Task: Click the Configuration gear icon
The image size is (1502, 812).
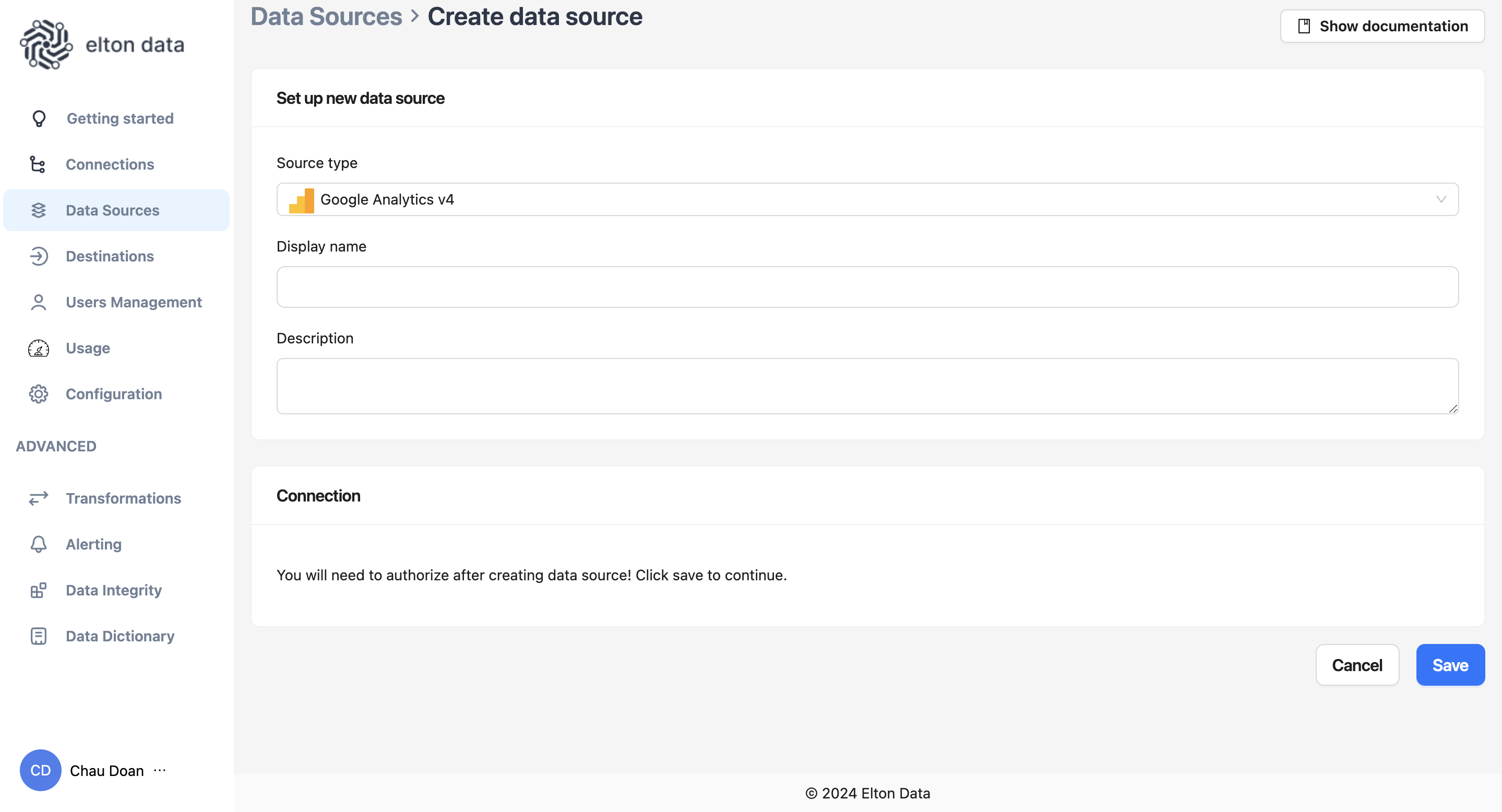Action: [x=39, y=394]
